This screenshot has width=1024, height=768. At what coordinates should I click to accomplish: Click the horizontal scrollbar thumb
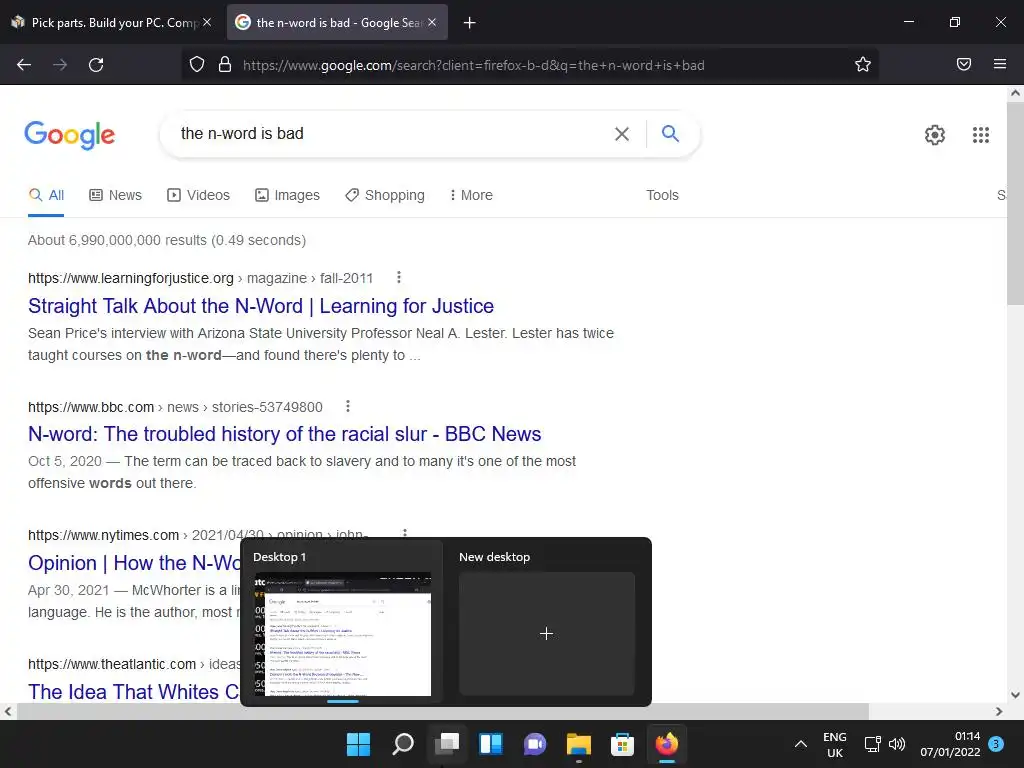[442, 711]
